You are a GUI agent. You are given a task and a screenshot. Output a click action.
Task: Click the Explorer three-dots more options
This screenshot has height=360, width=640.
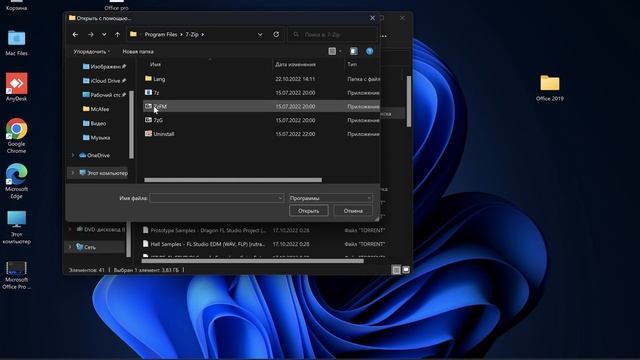click(x=383, y=36)
